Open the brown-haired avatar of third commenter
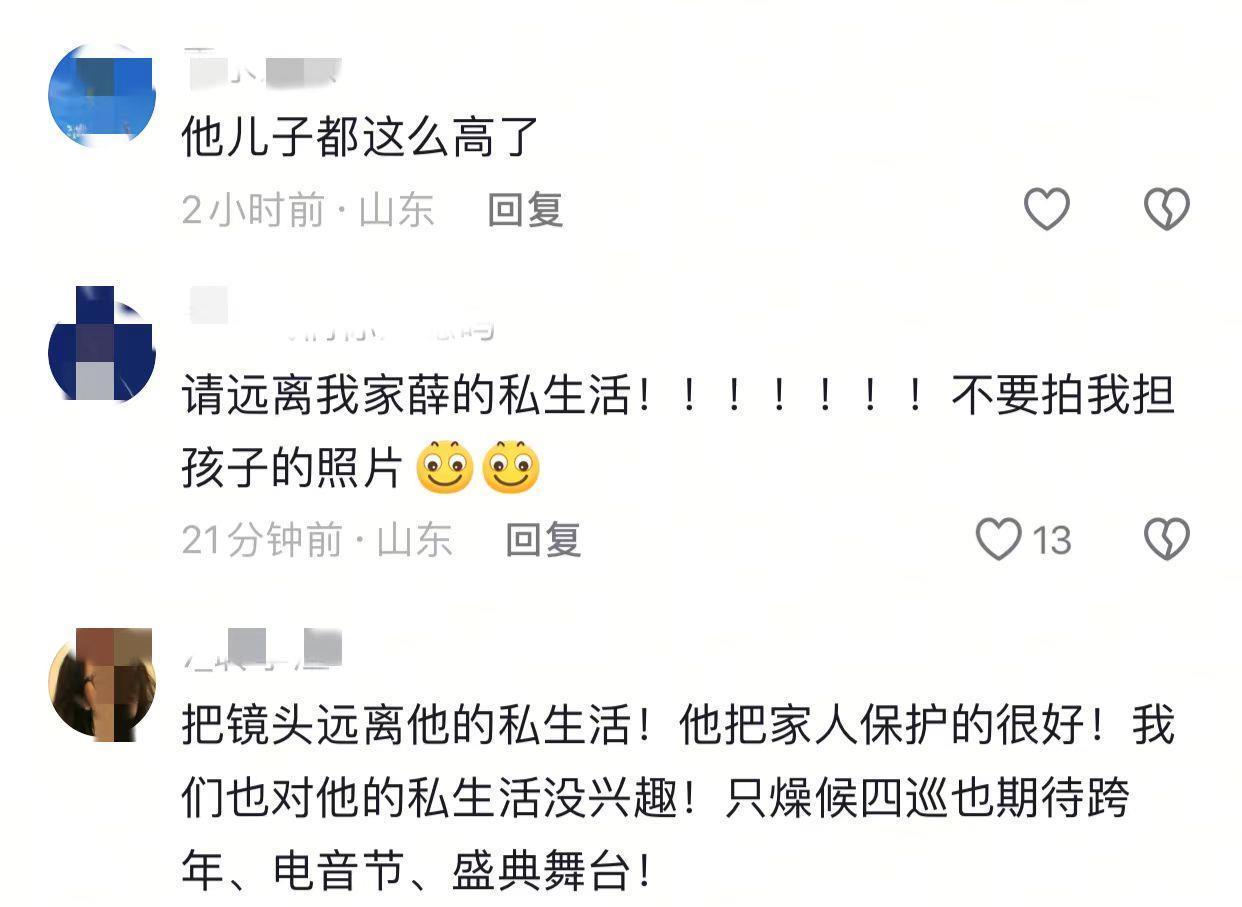The image size is (1242, 907). click(x=102, y=684)
